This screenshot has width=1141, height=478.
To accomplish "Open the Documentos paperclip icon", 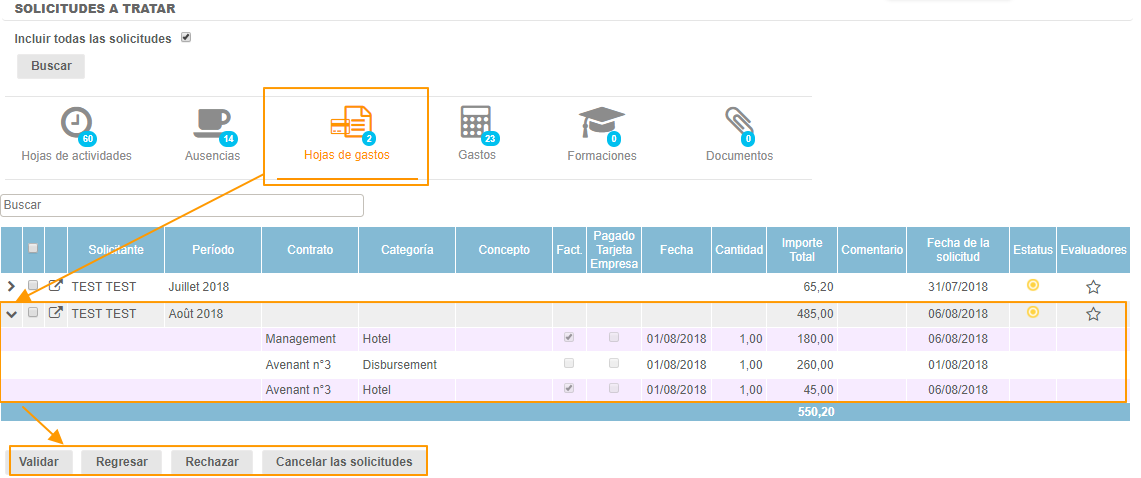I will [x=739, y=123].
